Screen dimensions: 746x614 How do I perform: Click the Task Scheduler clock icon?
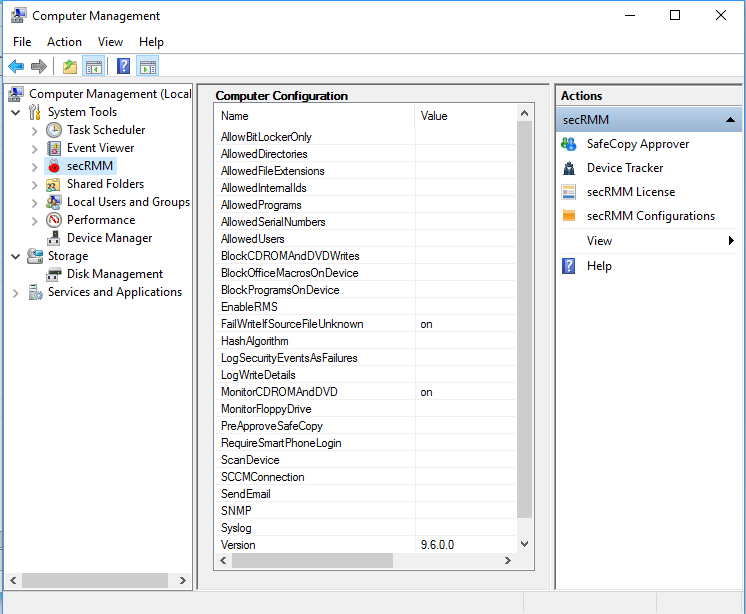tap(54, 130)
